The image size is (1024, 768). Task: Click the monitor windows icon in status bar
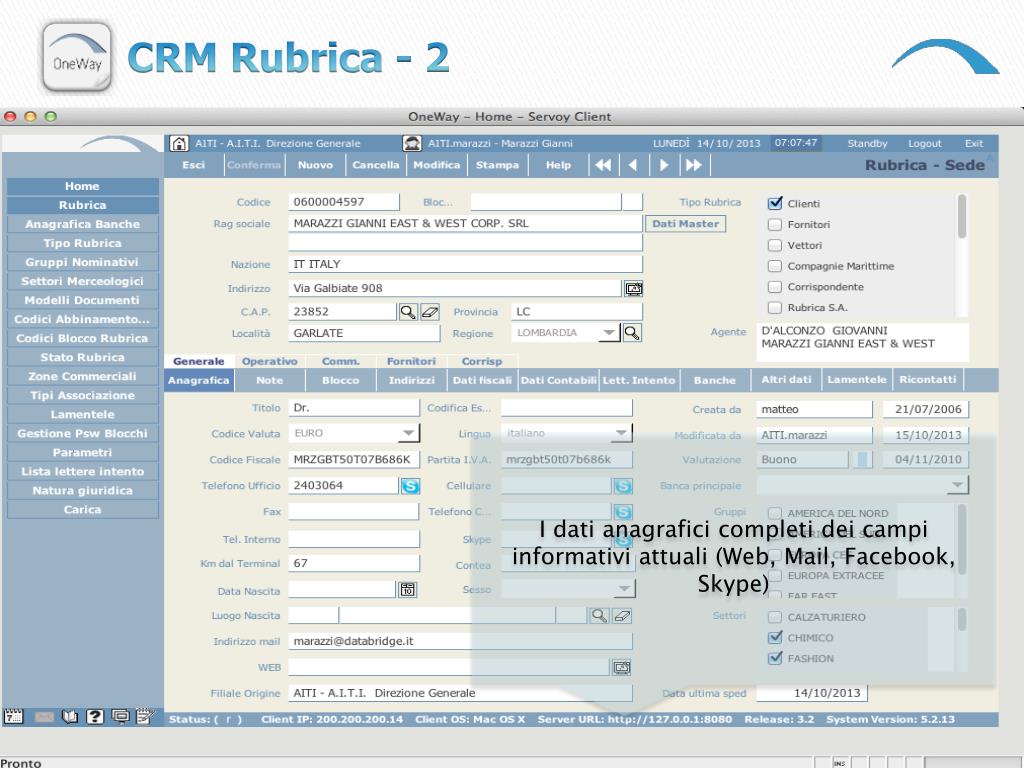121,716
